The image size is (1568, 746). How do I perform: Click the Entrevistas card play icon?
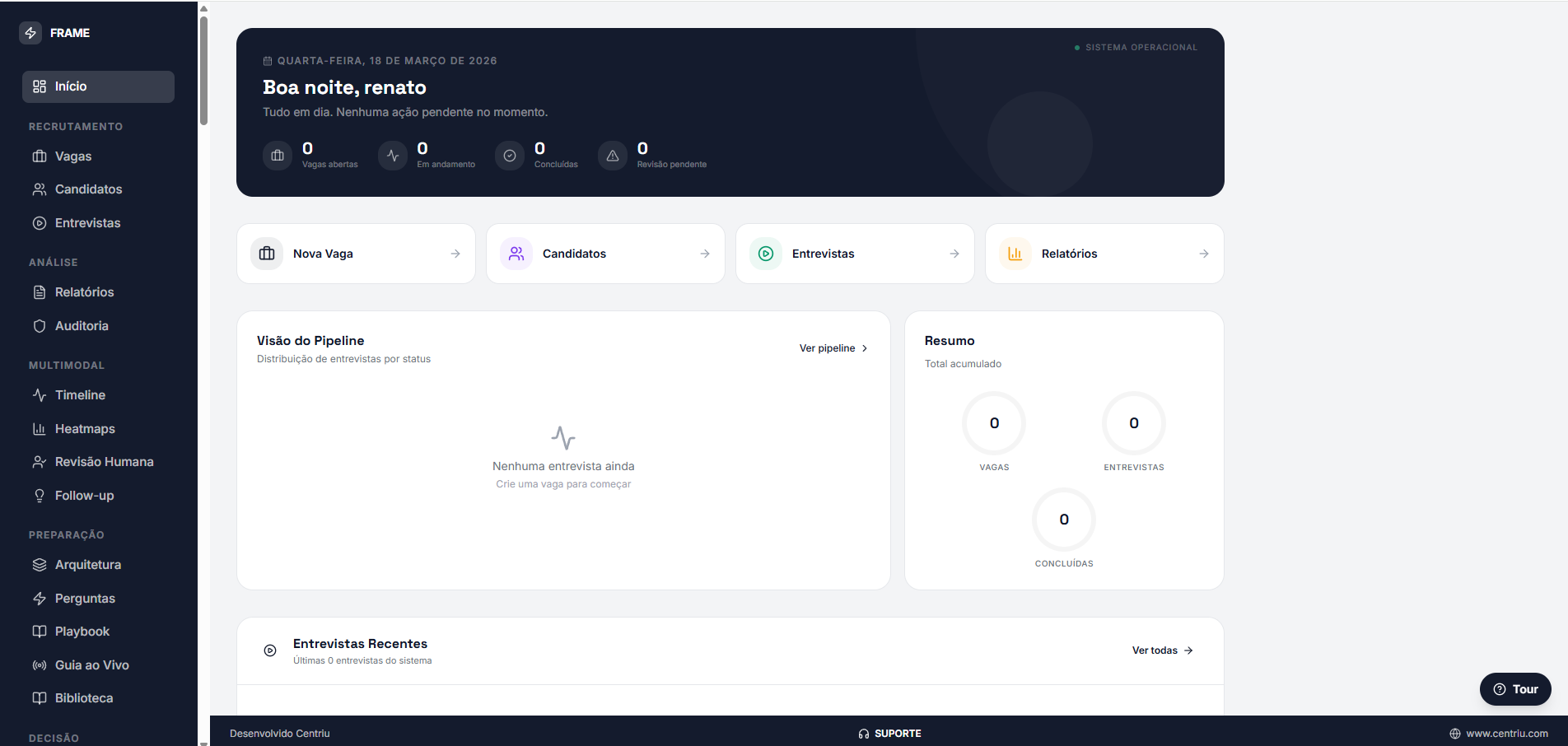tap(766, 254)
